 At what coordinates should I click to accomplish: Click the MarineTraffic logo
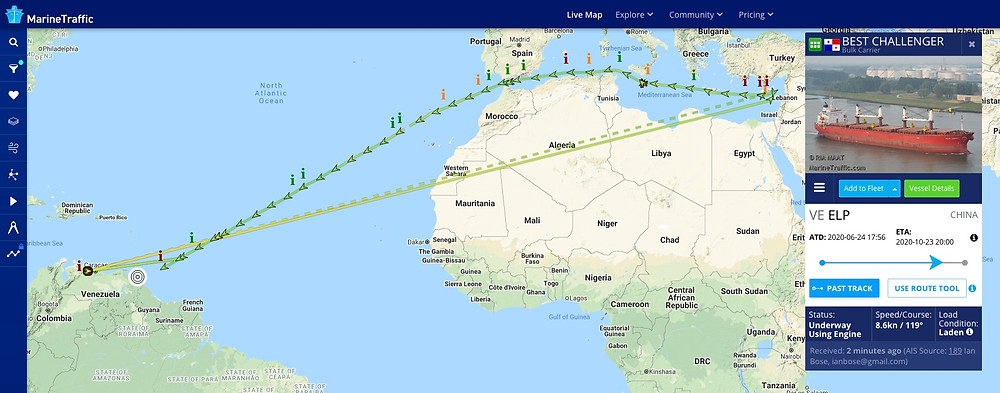tap(49, 15)
